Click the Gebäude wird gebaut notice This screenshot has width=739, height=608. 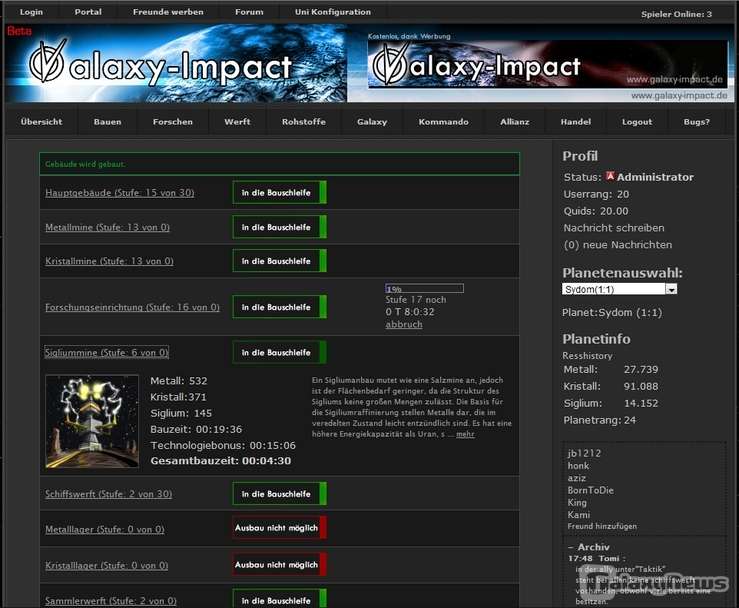point(279,164)
